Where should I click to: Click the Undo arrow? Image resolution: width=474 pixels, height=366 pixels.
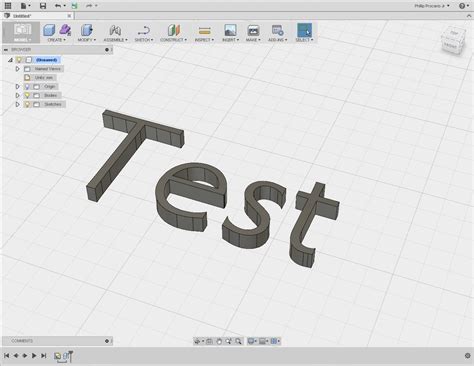pyautogui.click(x=58, y=6)
